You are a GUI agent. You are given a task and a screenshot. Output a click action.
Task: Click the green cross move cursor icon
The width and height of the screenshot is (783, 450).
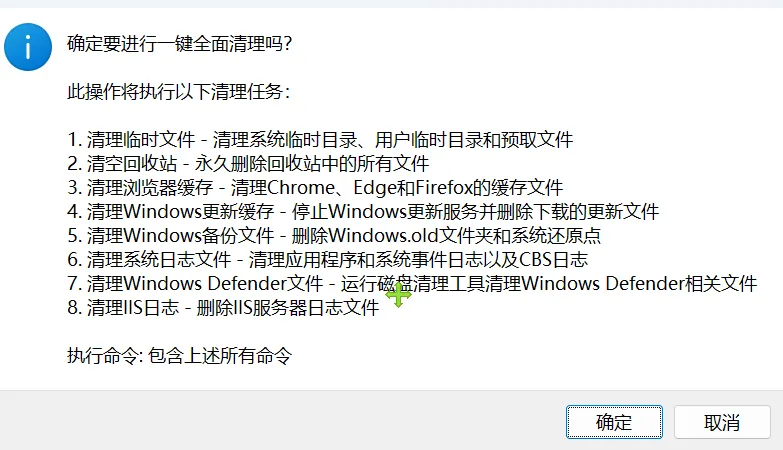(x=398, y=295)
